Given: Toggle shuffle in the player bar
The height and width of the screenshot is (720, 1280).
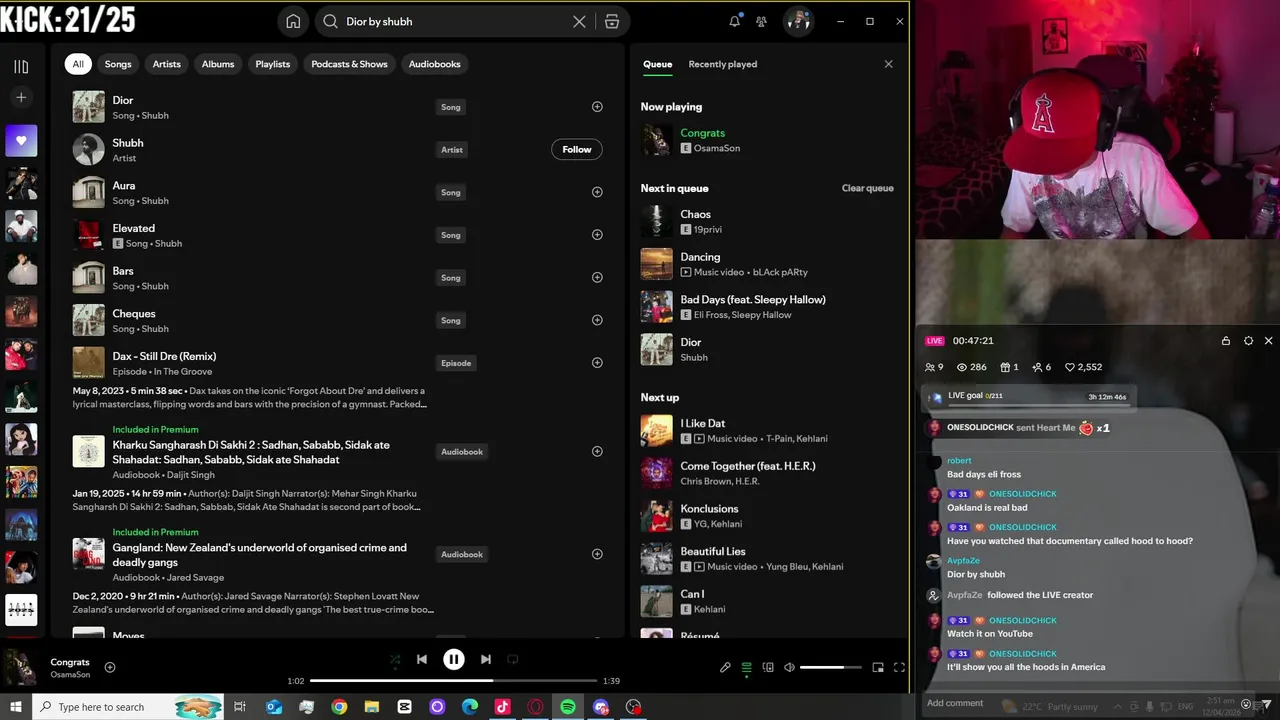Looking at the screenshot, I should pyautogui.click(x=395, y=659).
